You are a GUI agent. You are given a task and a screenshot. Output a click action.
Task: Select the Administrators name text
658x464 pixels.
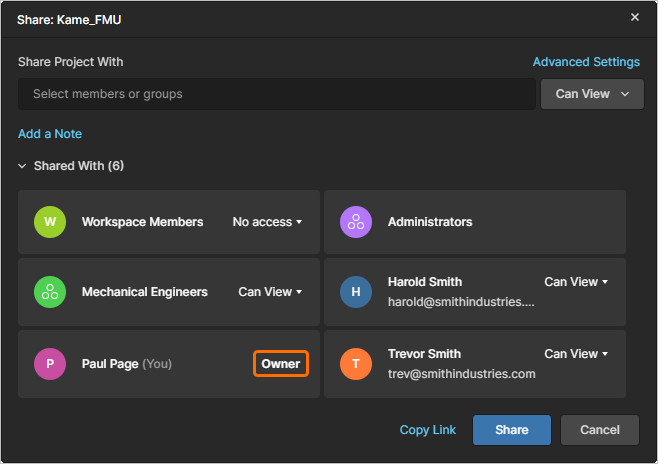click(430, 222)
